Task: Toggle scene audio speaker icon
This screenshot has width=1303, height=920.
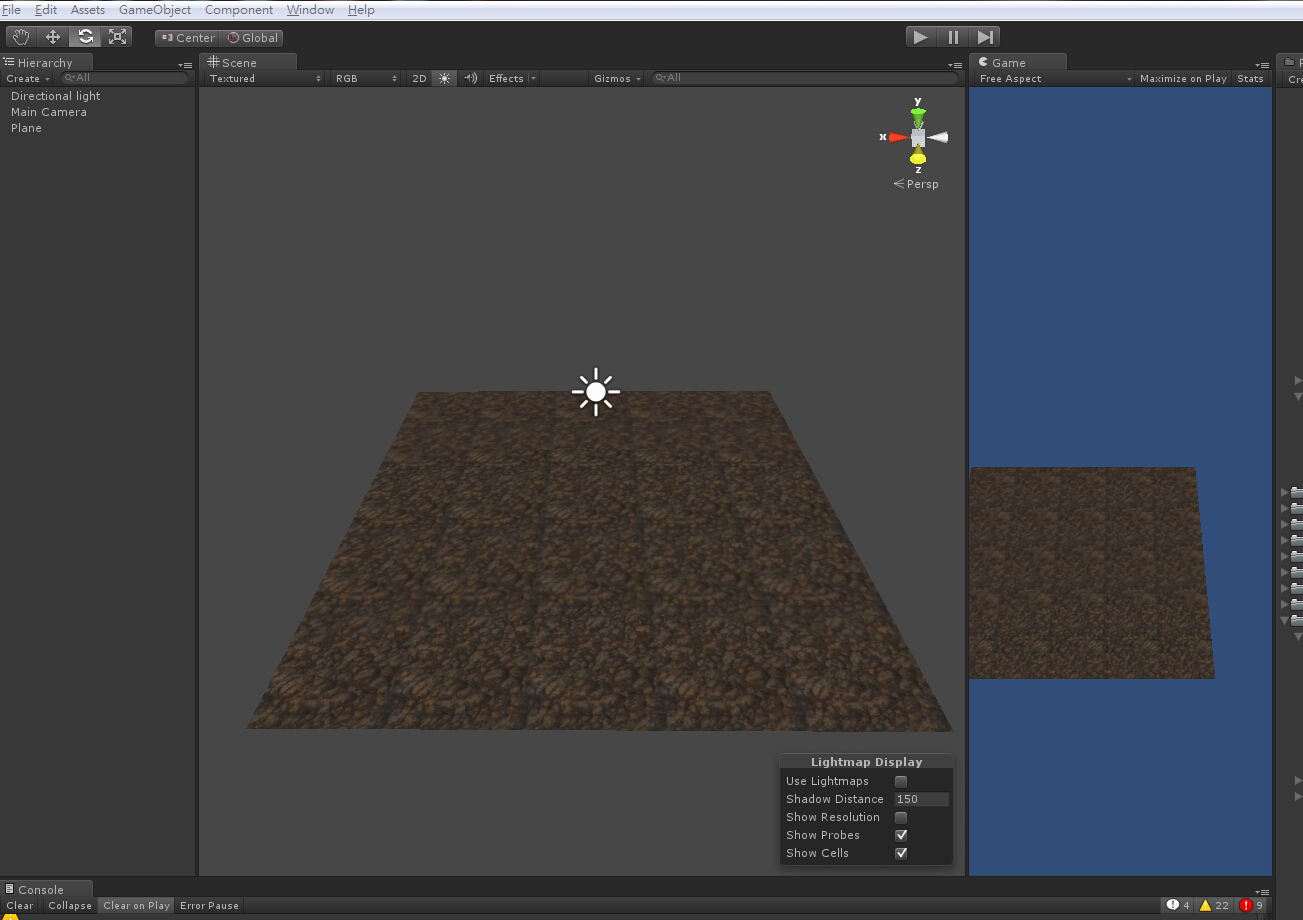Action: pos(470,78)
